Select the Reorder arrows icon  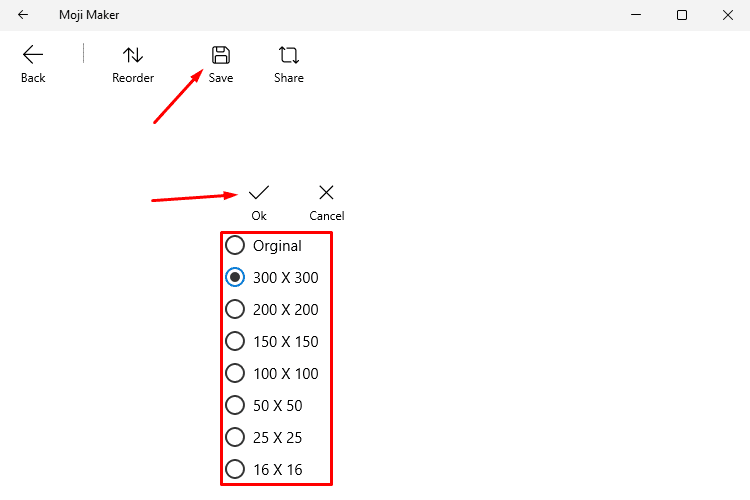(x=133, y=56)
